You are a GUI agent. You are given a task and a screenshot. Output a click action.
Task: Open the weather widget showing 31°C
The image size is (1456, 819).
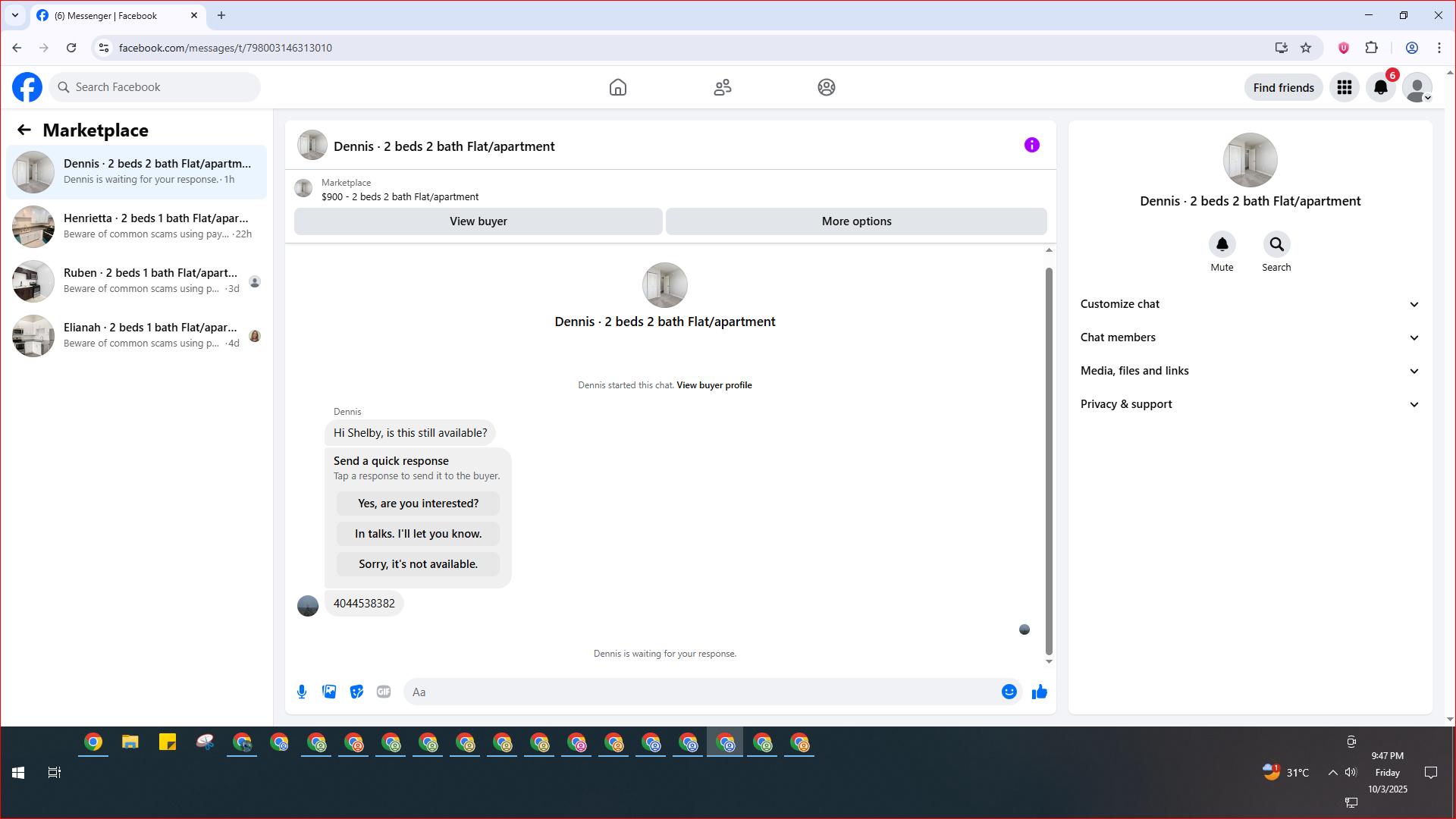1286,773
